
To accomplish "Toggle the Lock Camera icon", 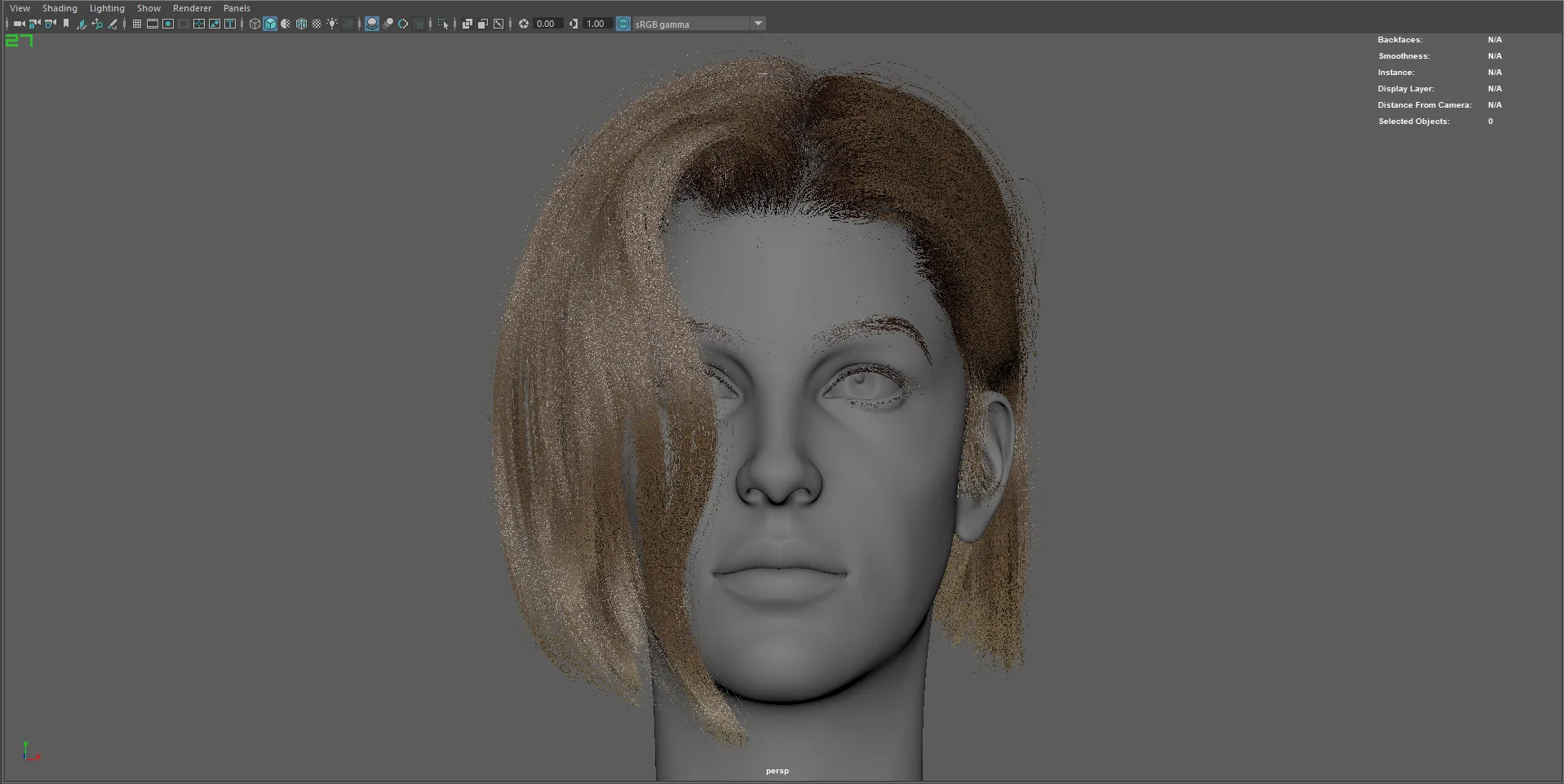I will (x=34, y=24).
